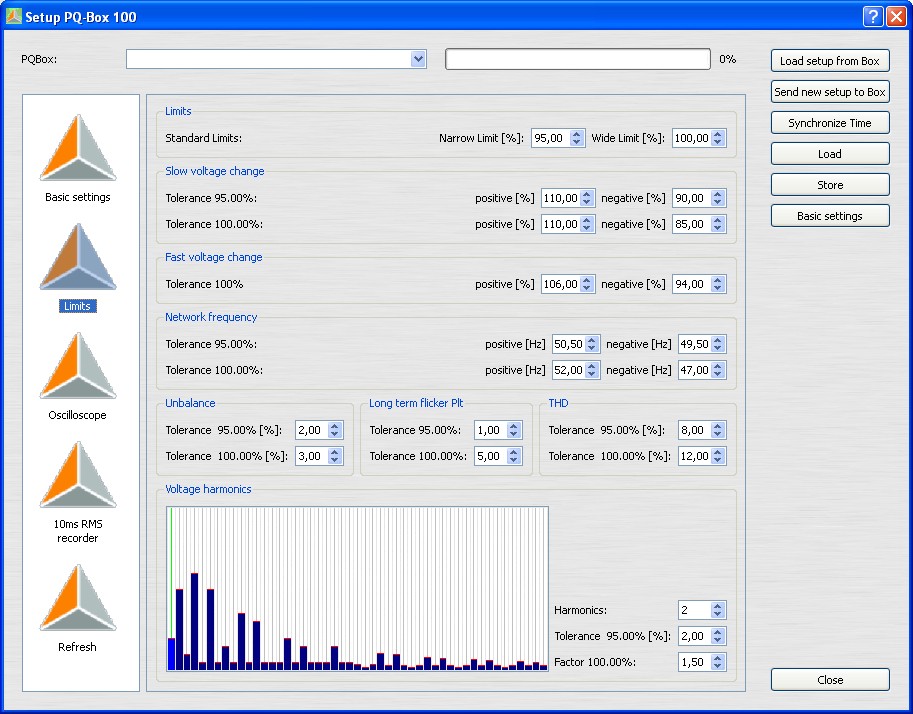This screenshot has width=913, height=714.
Task: Open the Basic settings pyramid icon
Action: click(78, 148)
